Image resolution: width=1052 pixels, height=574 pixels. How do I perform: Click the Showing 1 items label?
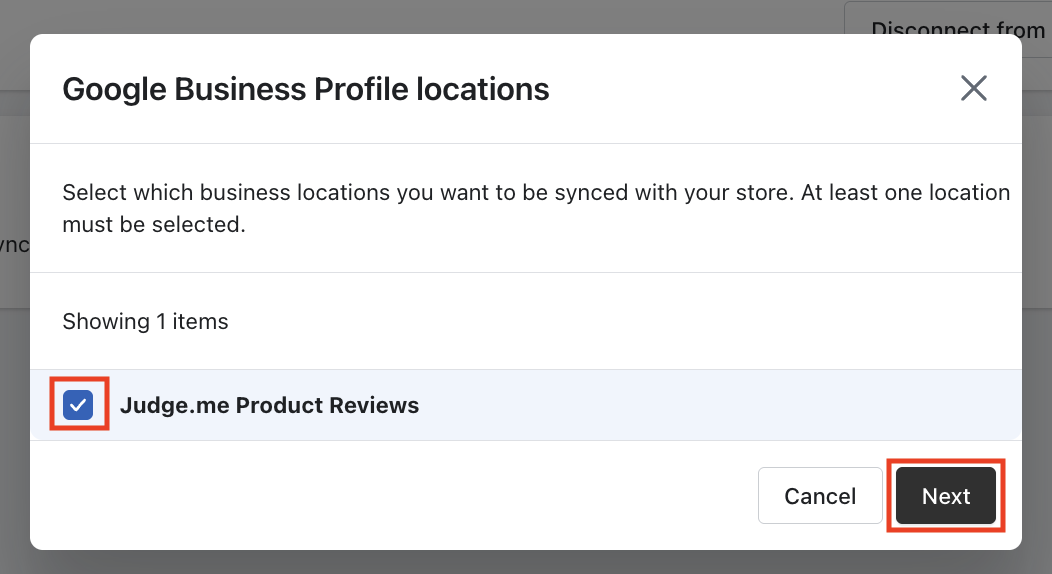pyautogui.click(x=145, y=321)
